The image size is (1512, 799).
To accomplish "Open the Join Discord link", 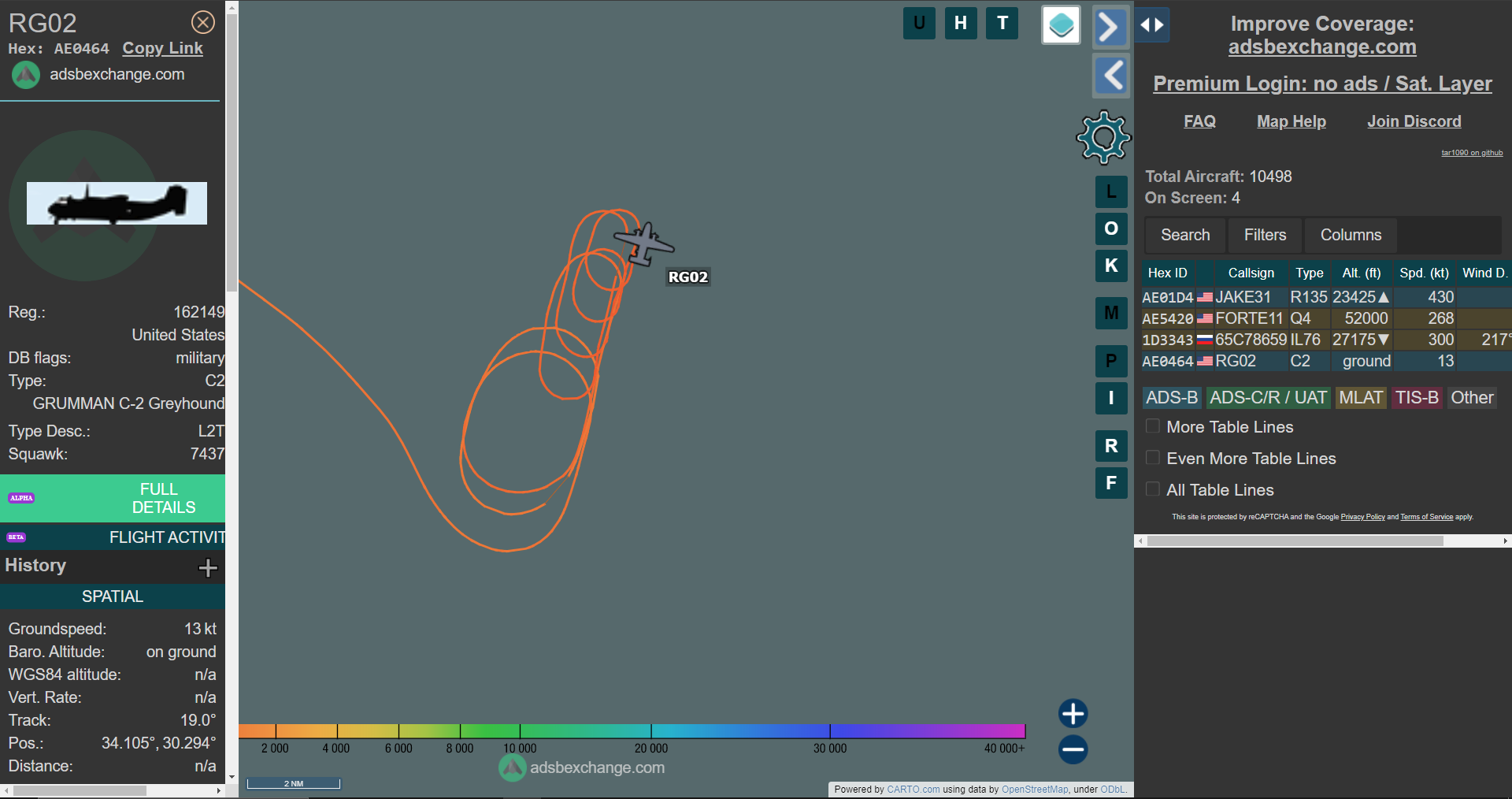I will [1414, 121].
